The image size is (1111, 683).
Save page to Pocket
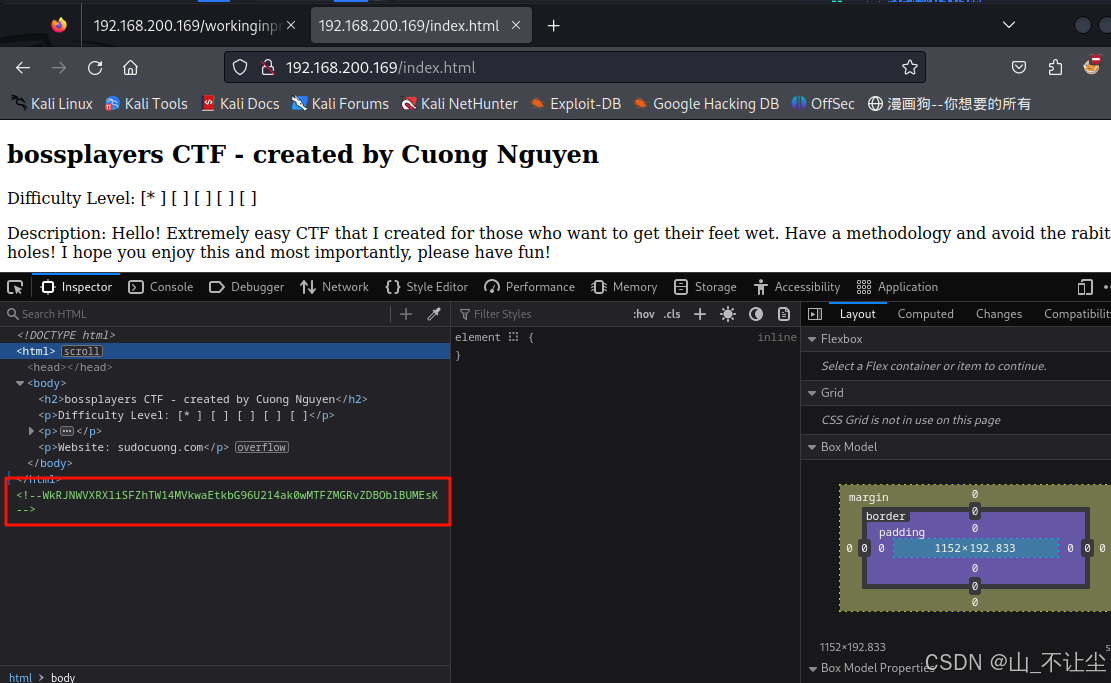pos(1019,67)
